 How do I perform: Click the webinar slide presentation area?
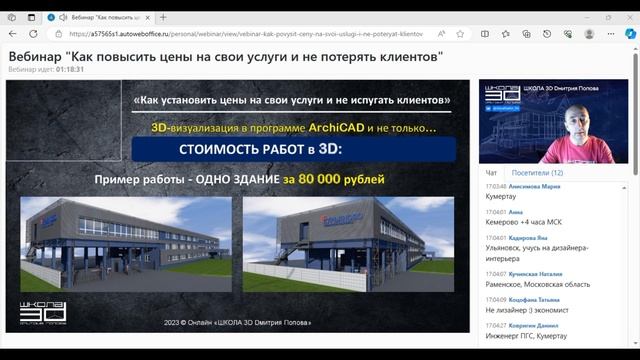238,206
